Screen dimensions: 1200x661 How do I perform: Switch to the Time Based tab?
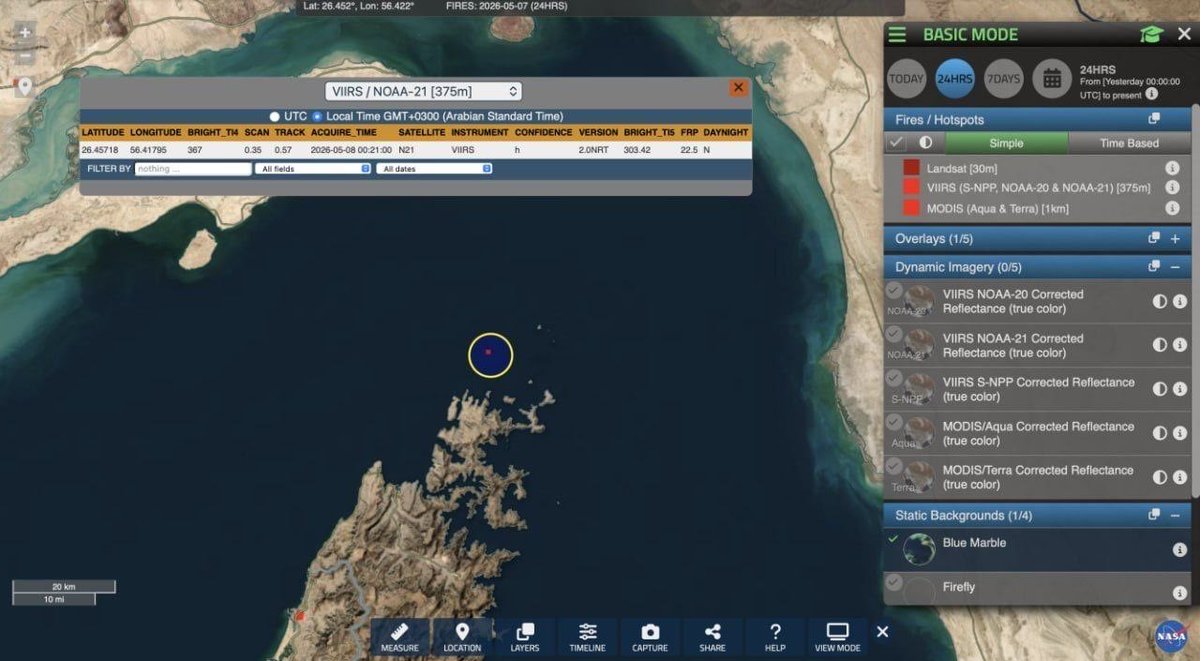pyautogui.click(x=1129, y=143)
